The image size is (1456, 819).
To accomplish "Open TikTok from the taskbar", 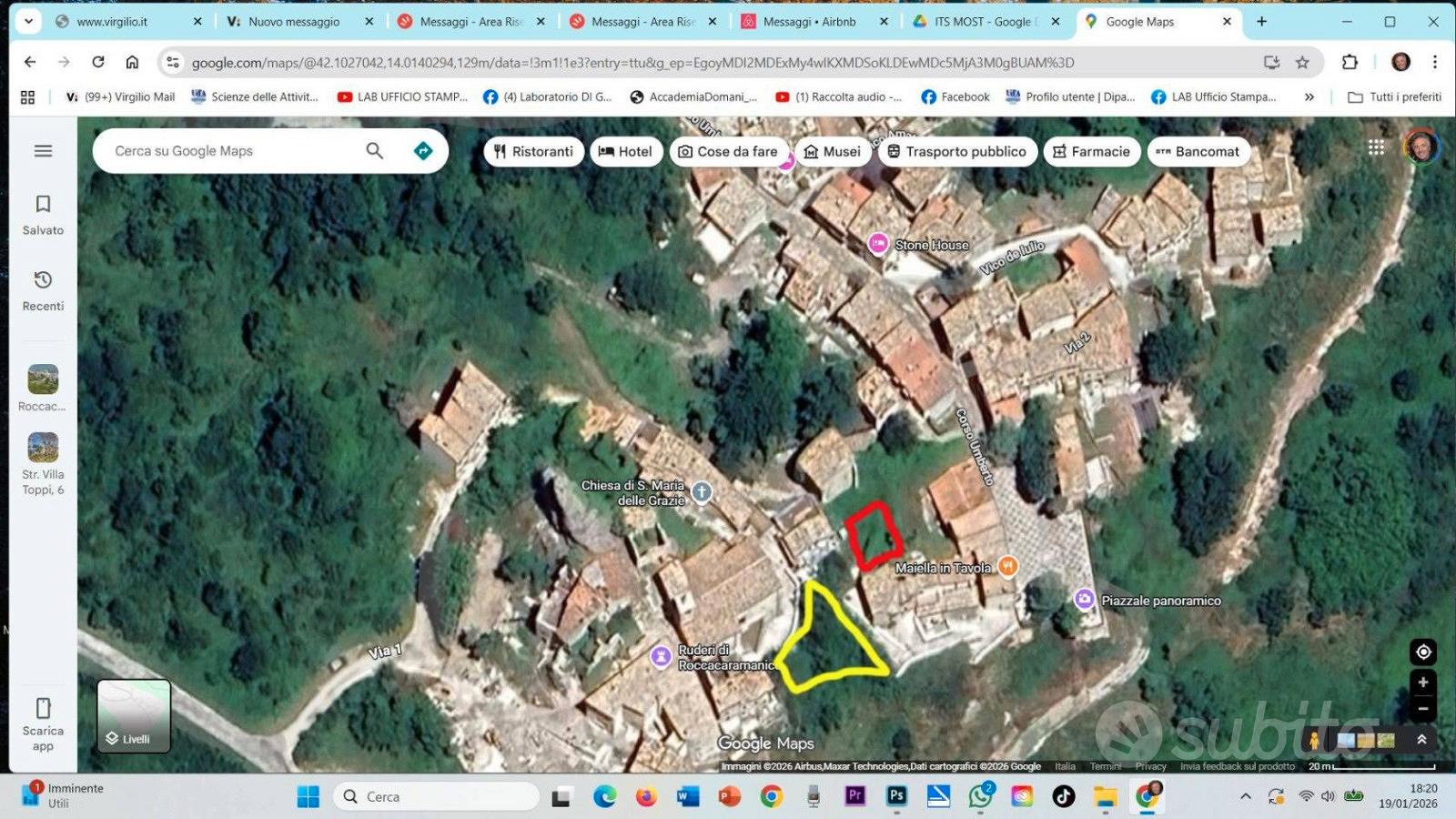I will click(x=1063, y=796).
